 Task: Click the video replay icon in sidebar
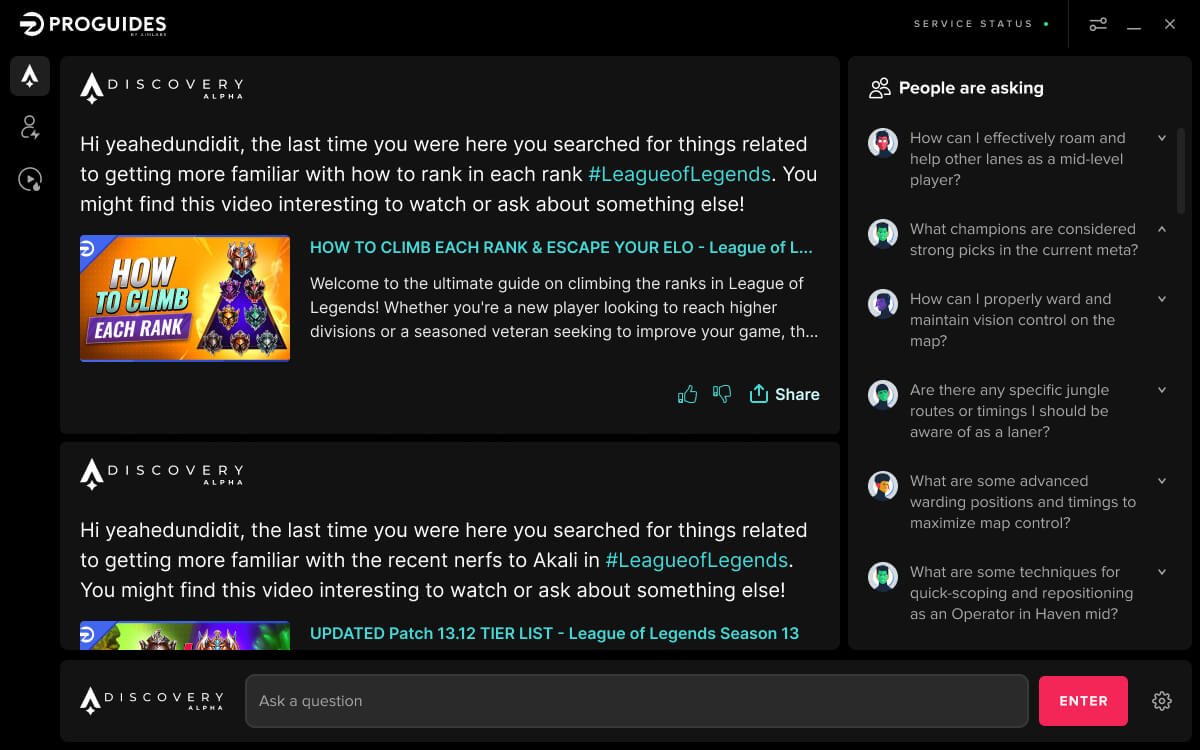30,179
